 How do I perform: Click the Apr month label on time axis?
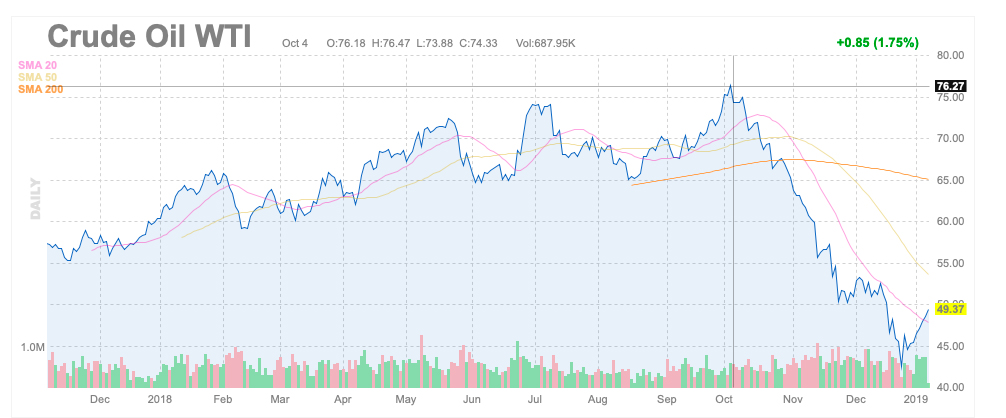coord(342,399)
